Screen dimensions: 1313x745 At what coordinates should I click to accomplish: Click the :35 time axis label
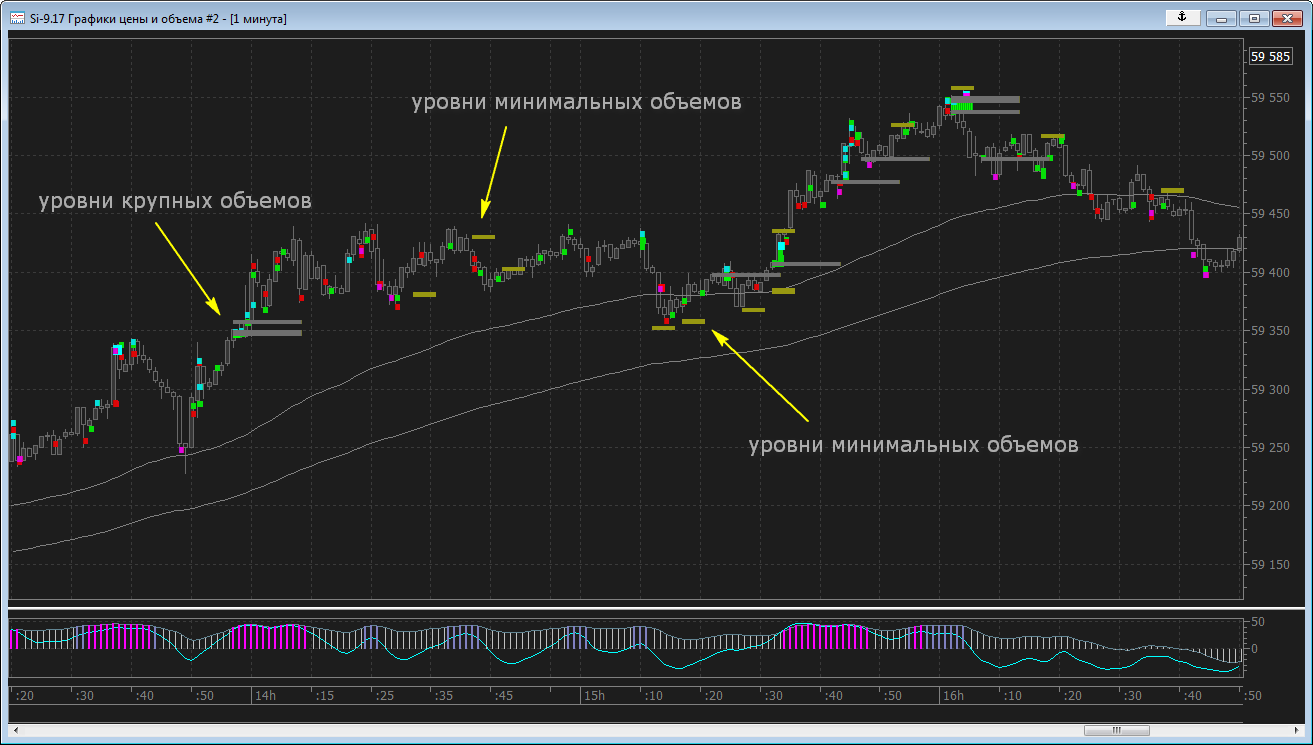pyautogui.click(x=444, y=696)
